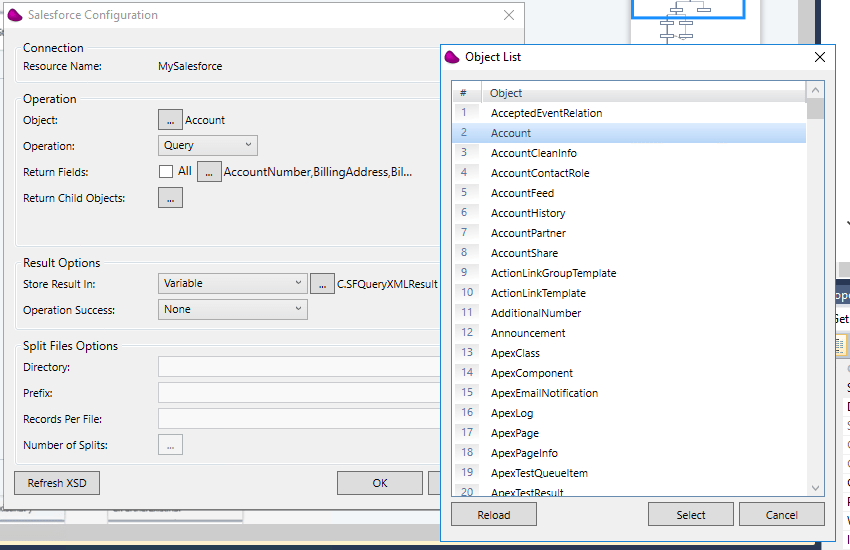Click the Salesforce Configuration title icon
The width and height of the screenshot is (850, 550).
pos(15,15)
